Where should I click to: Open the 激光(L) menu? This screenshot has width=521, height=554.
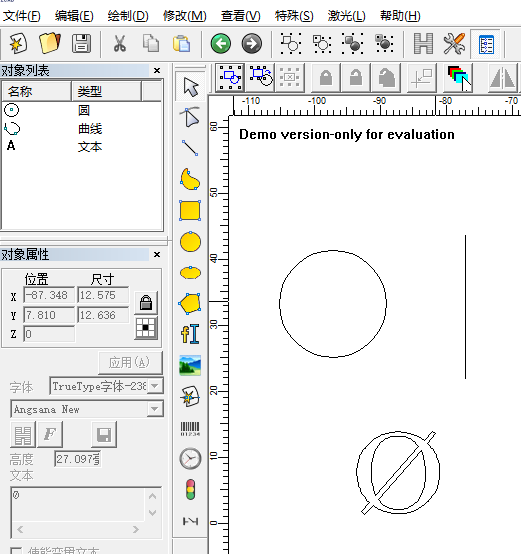(347, 16)
